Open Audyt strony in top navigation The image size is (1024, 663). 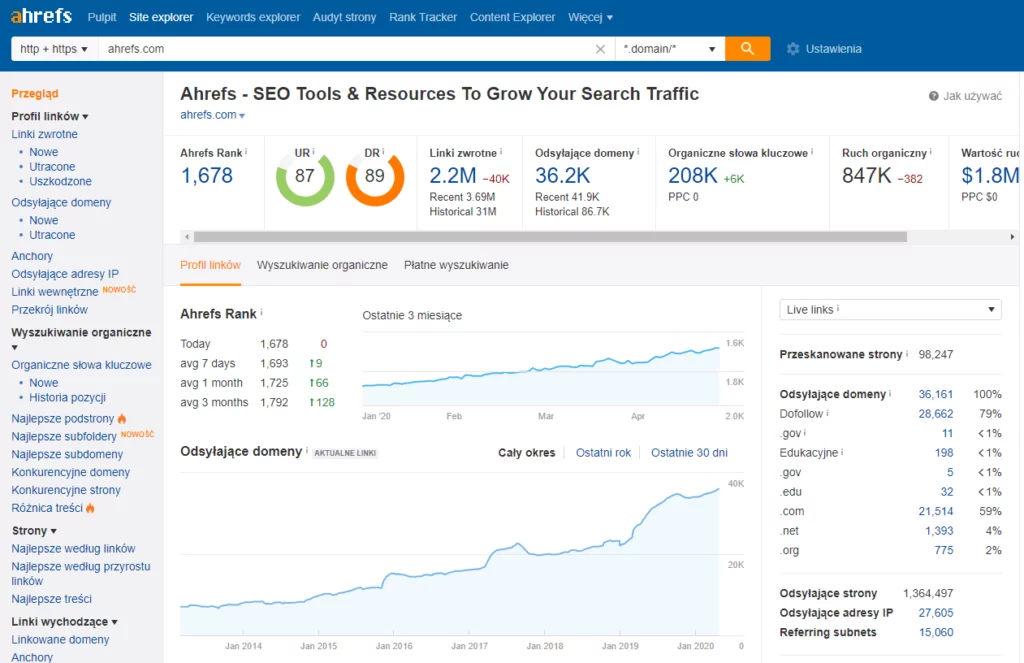click(x=344, y=17)
